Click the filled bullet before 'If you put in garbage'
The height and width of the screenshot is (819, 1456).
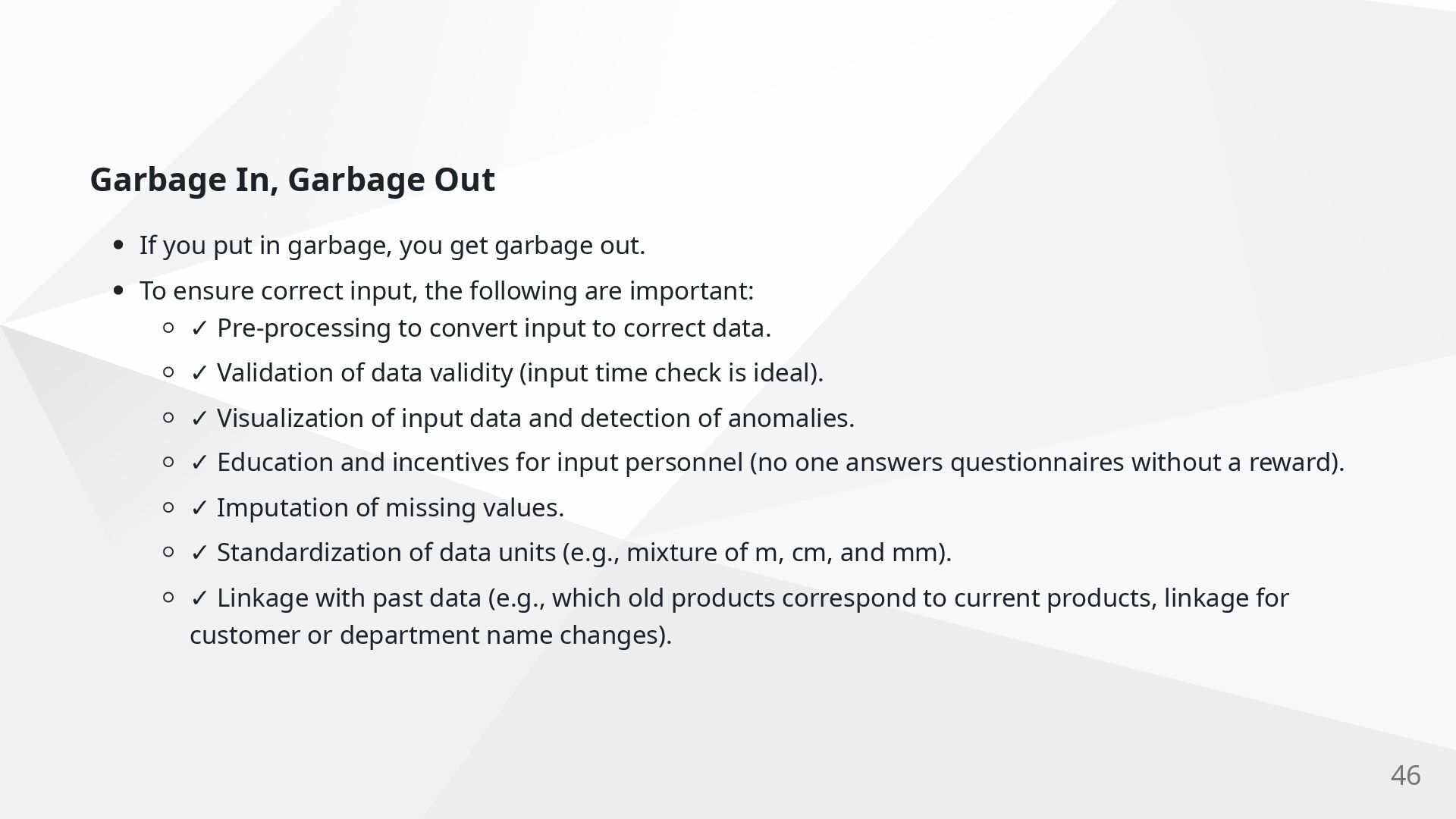[118, 246]
